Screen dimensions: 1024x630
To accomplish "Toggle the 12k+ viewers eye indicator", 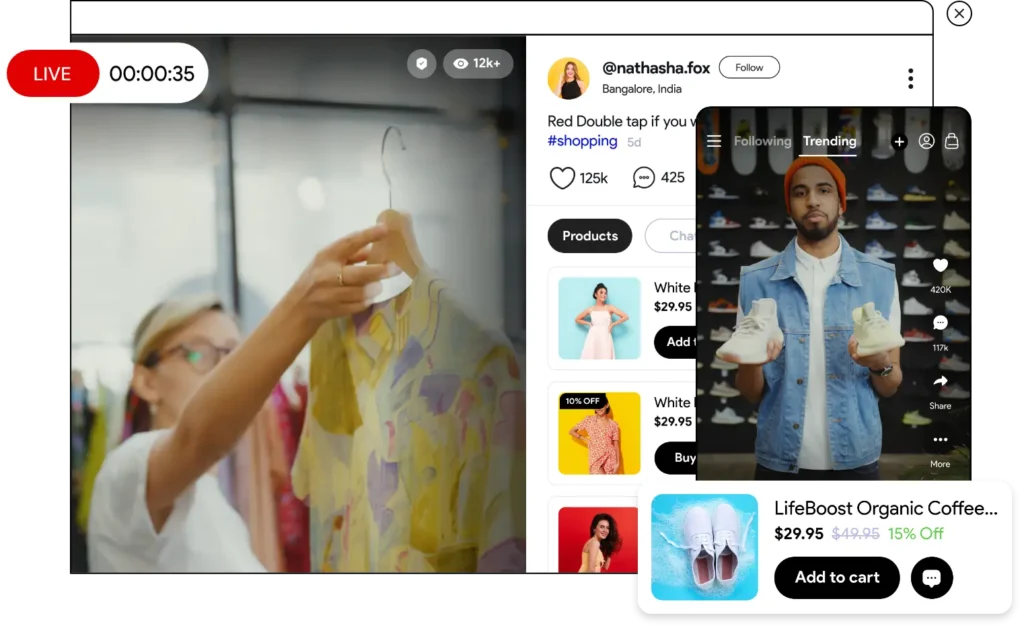I will point(477,64).
